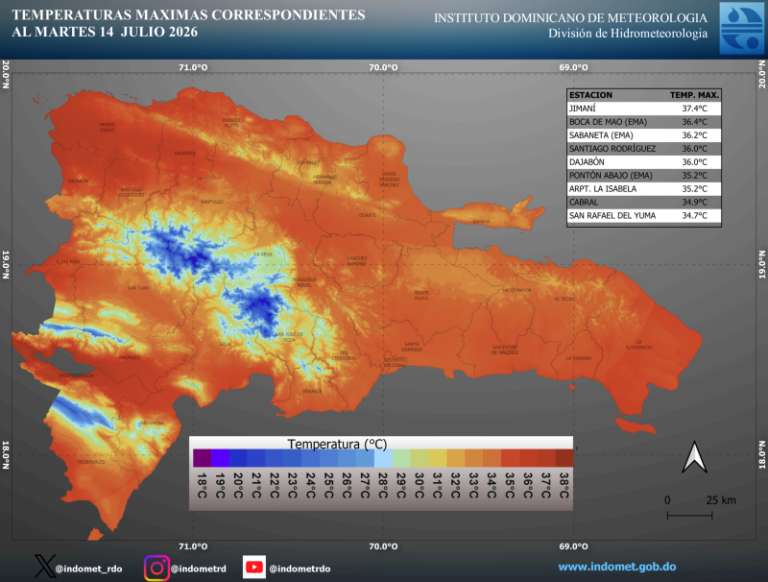Select the SABANETA (EMA) station name
The image size is (768, 582).
point(601,135)
